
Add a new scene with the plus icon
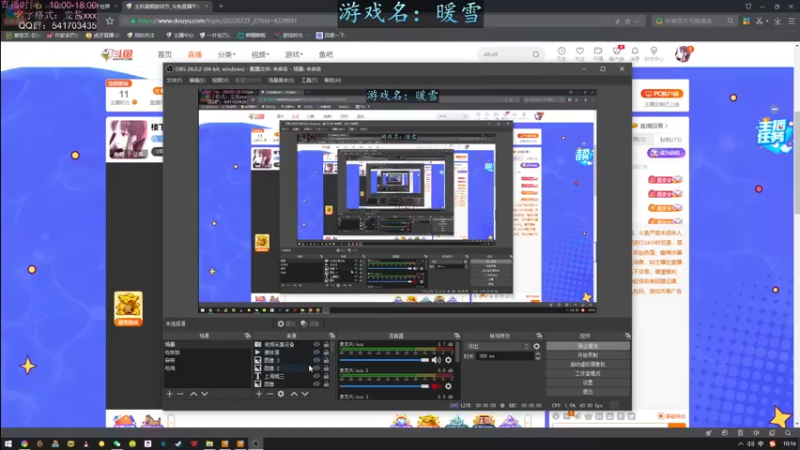(169, 394)
